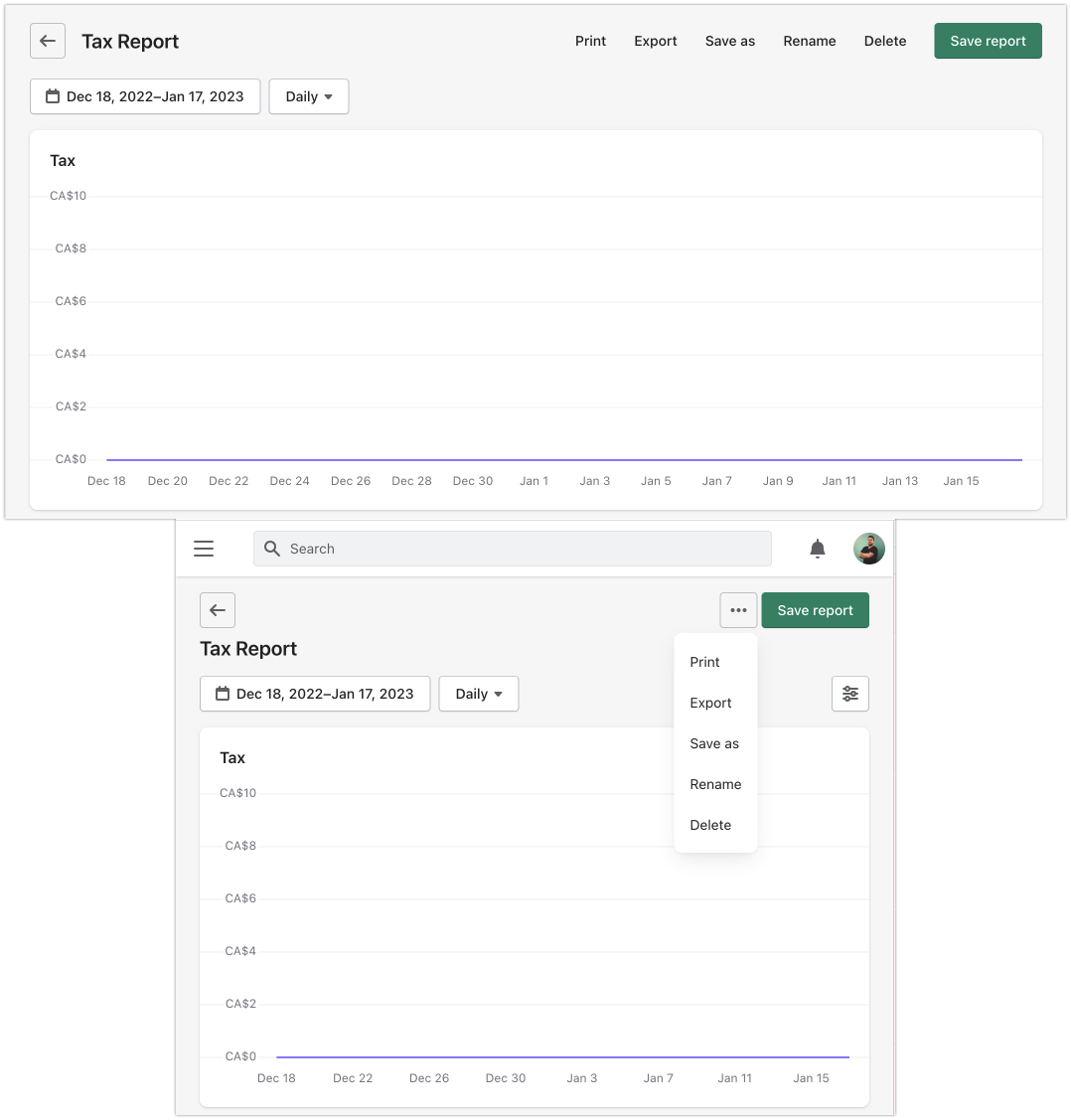The height and width of the screenshot is (1120, 1071).
Task: Open the filter sliders icon button
Action: click(x=850, y=694)
